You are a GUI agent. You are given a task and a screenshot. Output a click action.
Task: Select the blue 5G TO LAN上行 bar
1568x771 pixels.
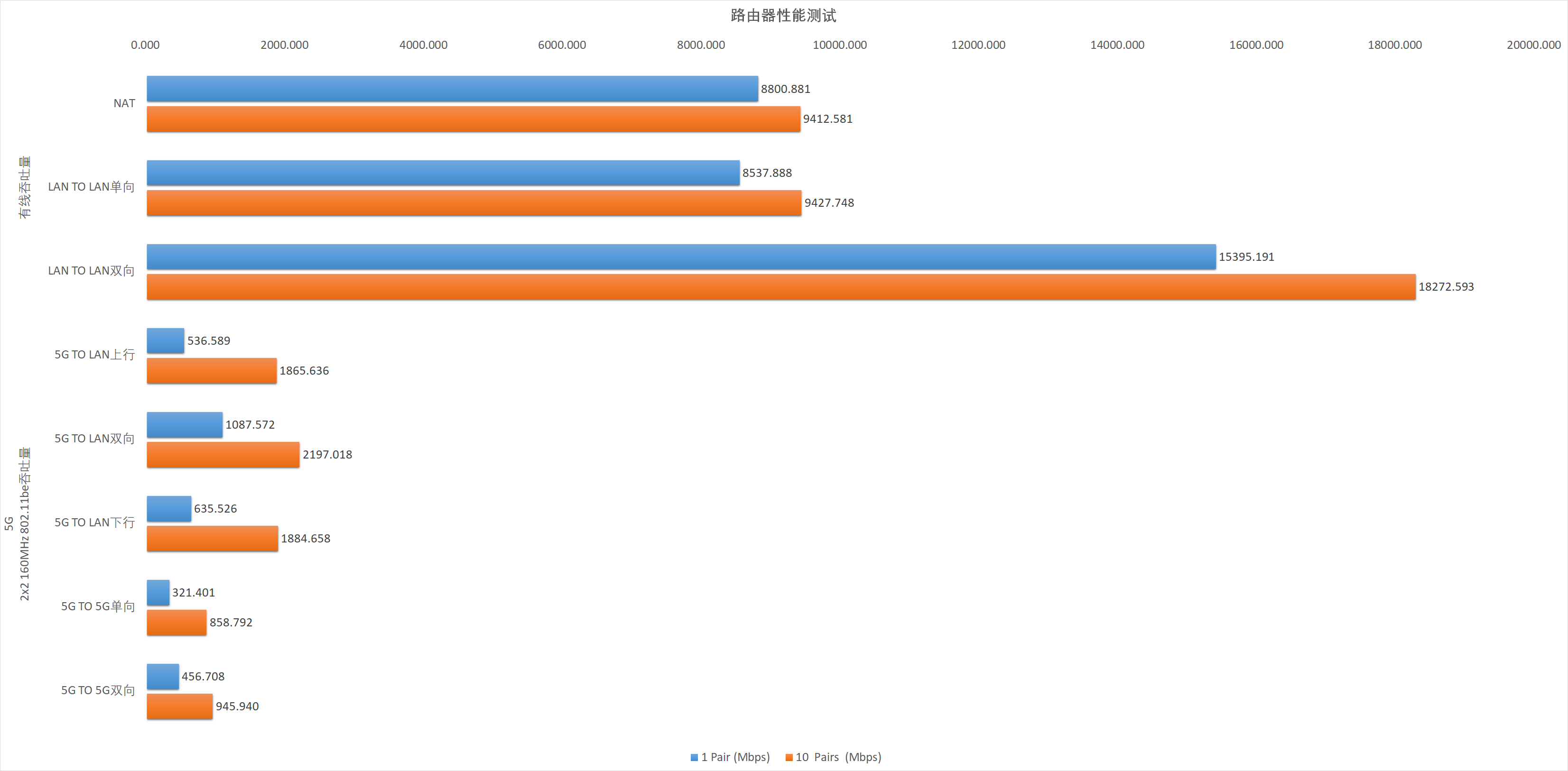[x=165, y=341]
